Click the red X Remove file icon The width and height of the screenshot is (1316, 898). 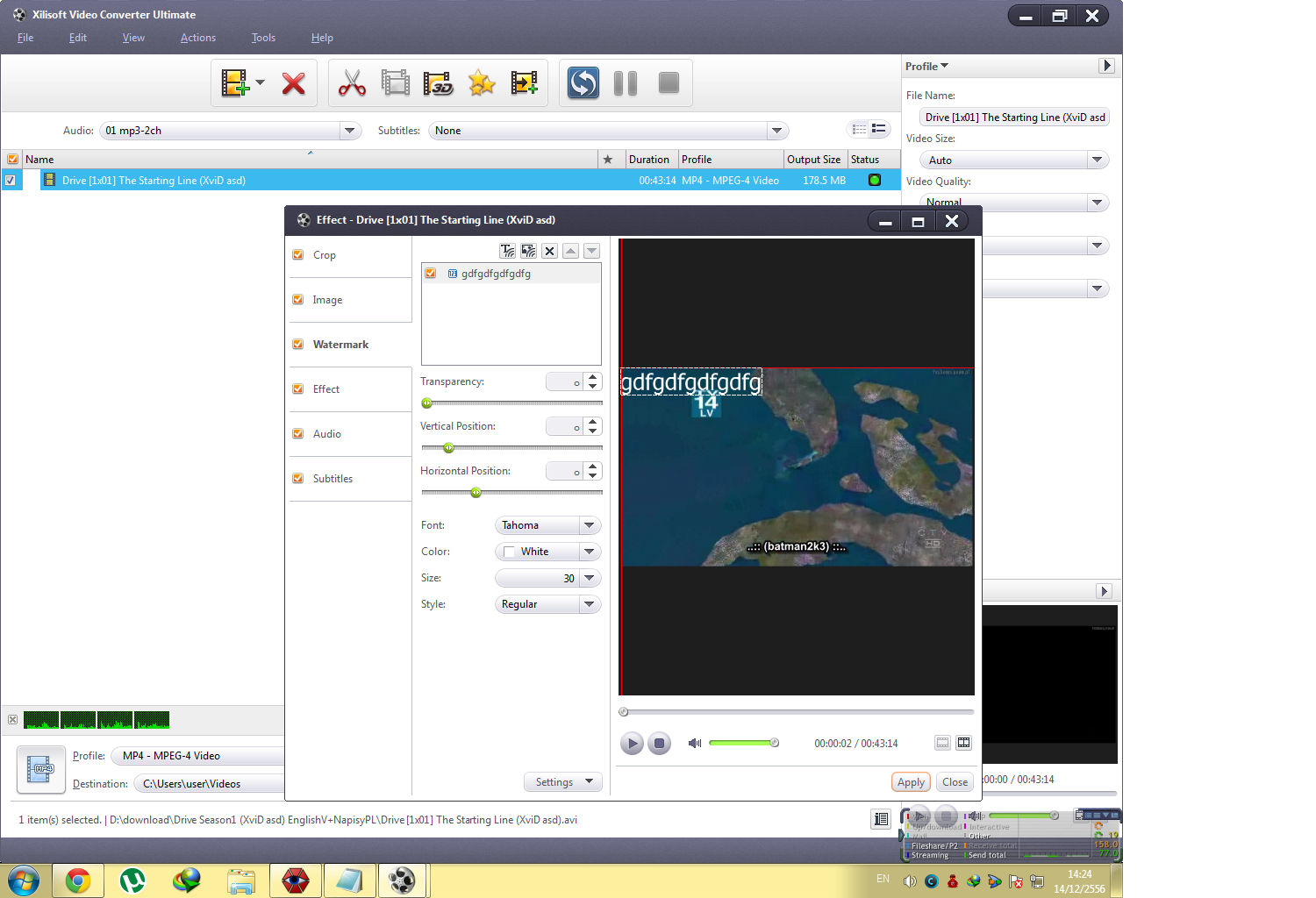pos(293,83)
